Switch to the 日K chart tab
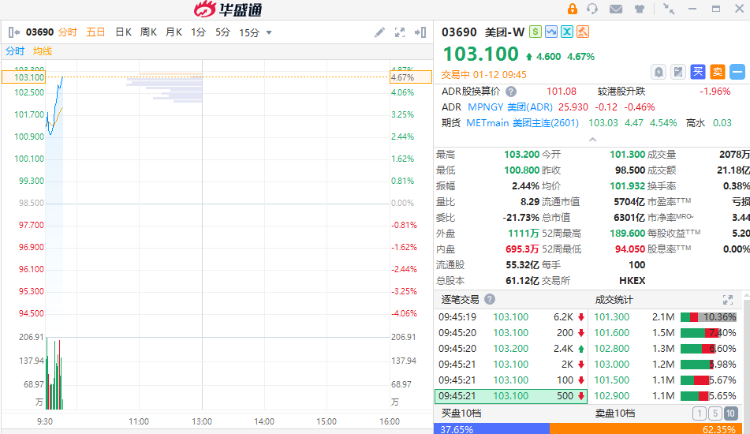750x434 pixels. pyautogui.click(x=123, y=33)
